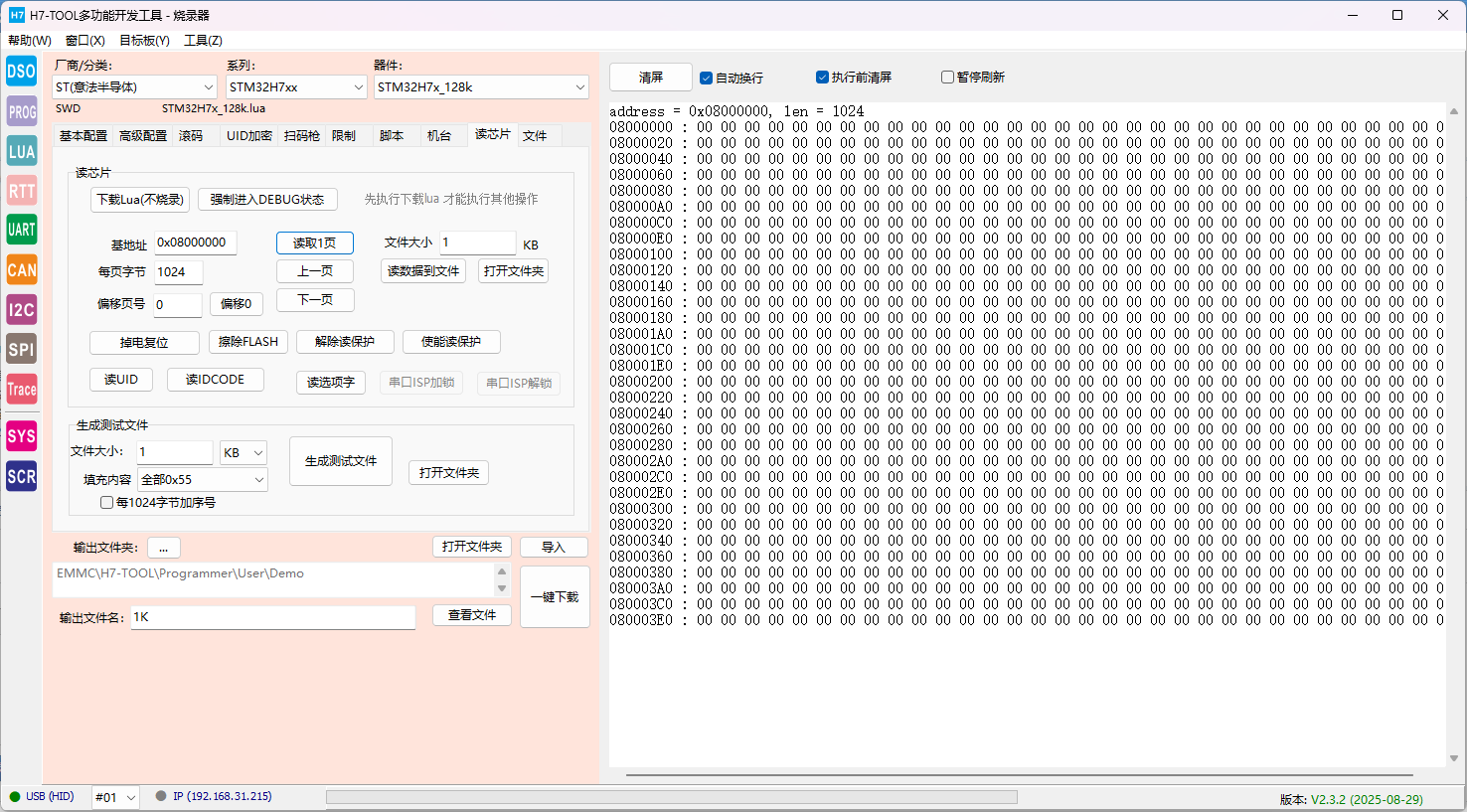The width and height of the screenshot is (1467, 812).
Task: Open the 目标板(Y) menu
Action: point(144,41)
